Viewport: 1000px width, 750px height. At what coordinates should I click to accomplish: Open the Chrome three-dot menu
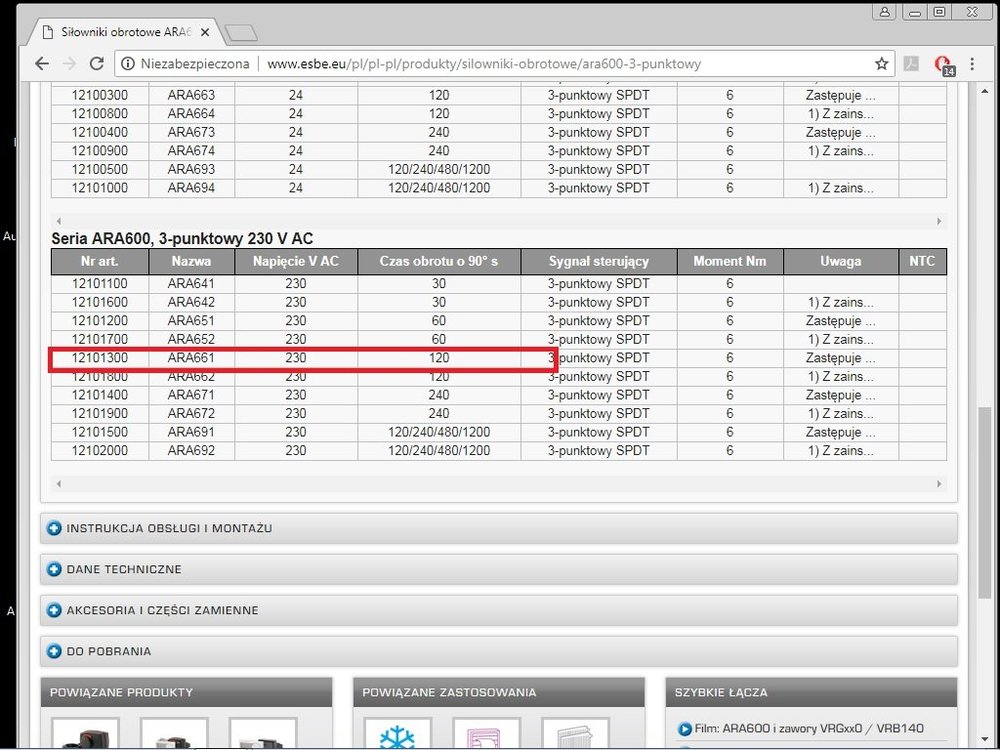pos(973,63)
